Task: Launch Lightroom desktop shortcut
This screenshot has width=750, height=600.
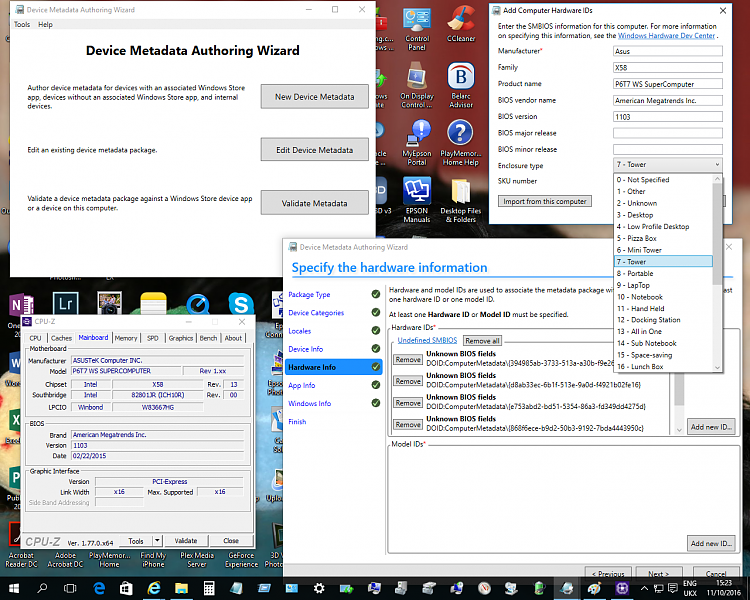Action: coord(66,304)
